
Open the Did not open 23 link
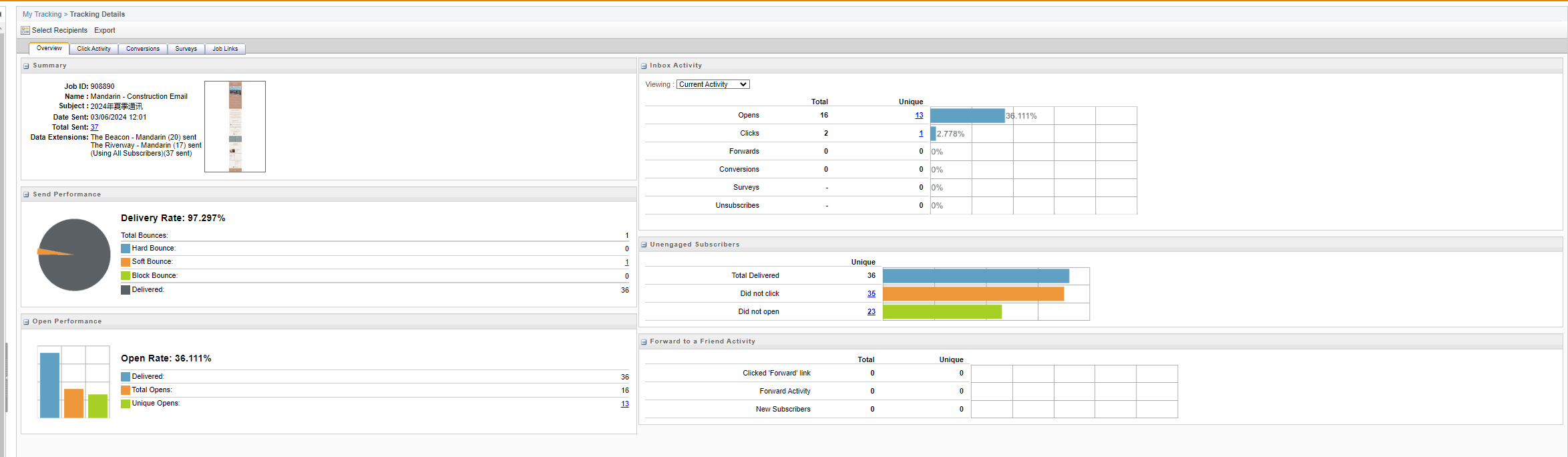(x=871, y=312)
